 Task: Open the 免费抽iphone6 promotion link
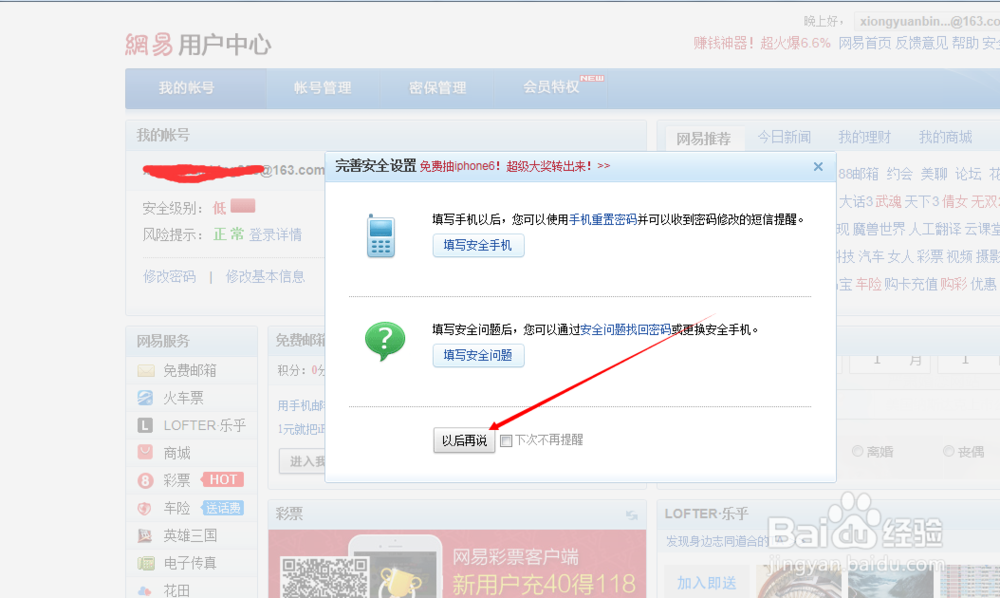click(515, 166)
